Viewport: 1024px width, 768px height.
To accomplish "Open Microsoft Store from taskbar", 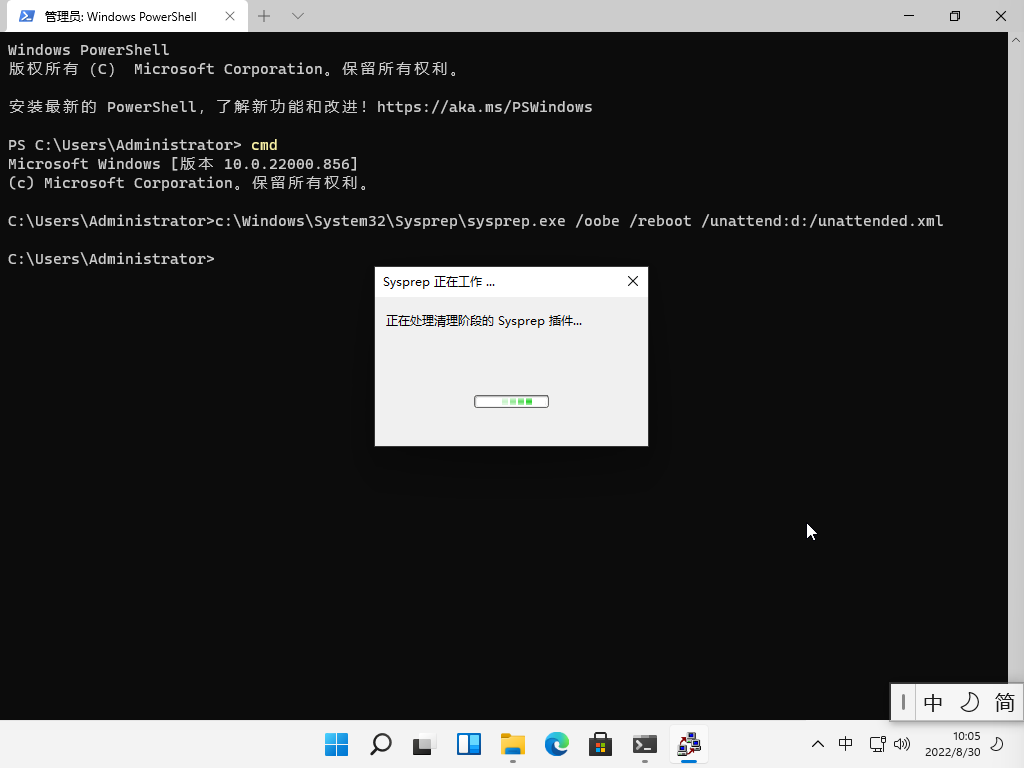I will point(600,744).
